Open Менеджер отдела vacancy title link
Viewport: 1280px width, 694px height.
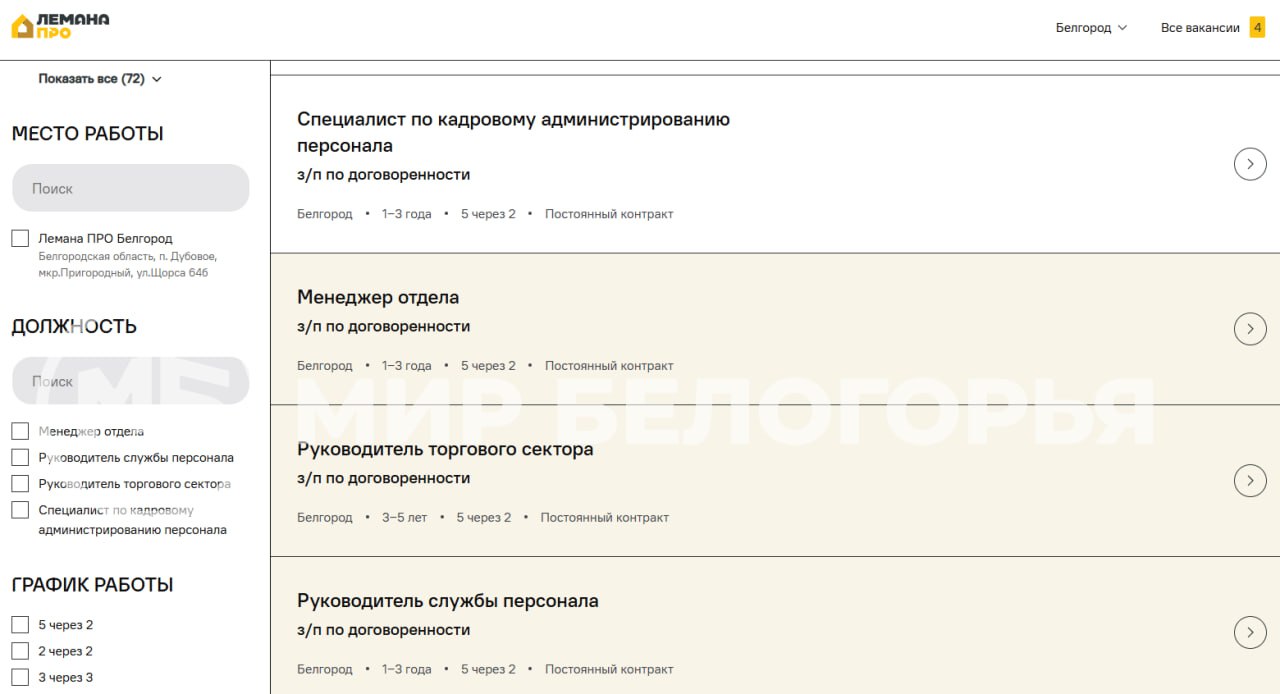coord(378,297)
